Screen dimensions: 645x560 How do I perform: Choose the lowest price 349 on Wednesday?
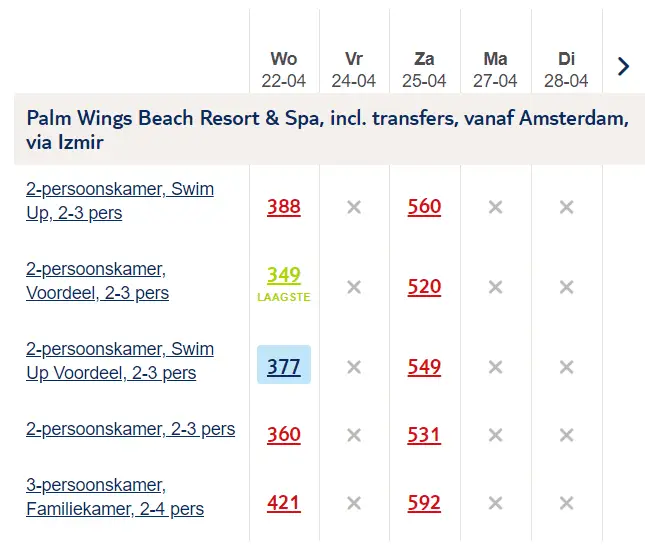tap(284, 275)
